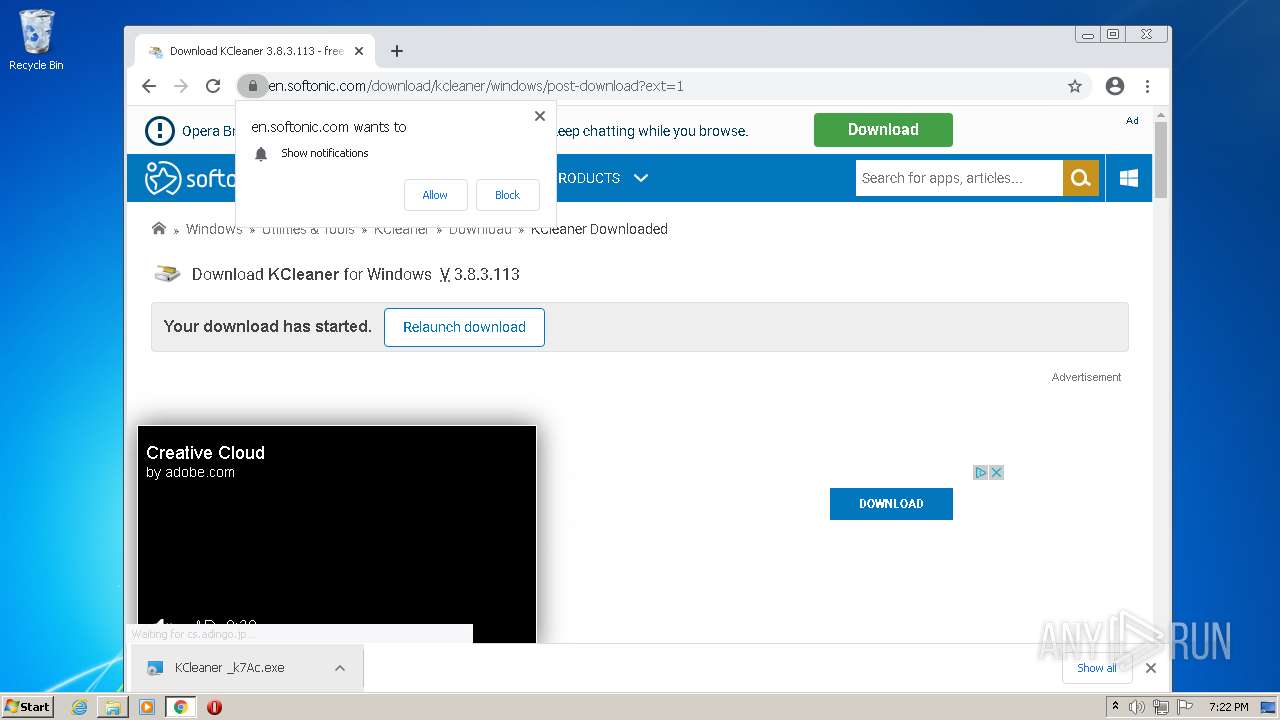Click the Windows platform icon

(x=1129, y=178)
